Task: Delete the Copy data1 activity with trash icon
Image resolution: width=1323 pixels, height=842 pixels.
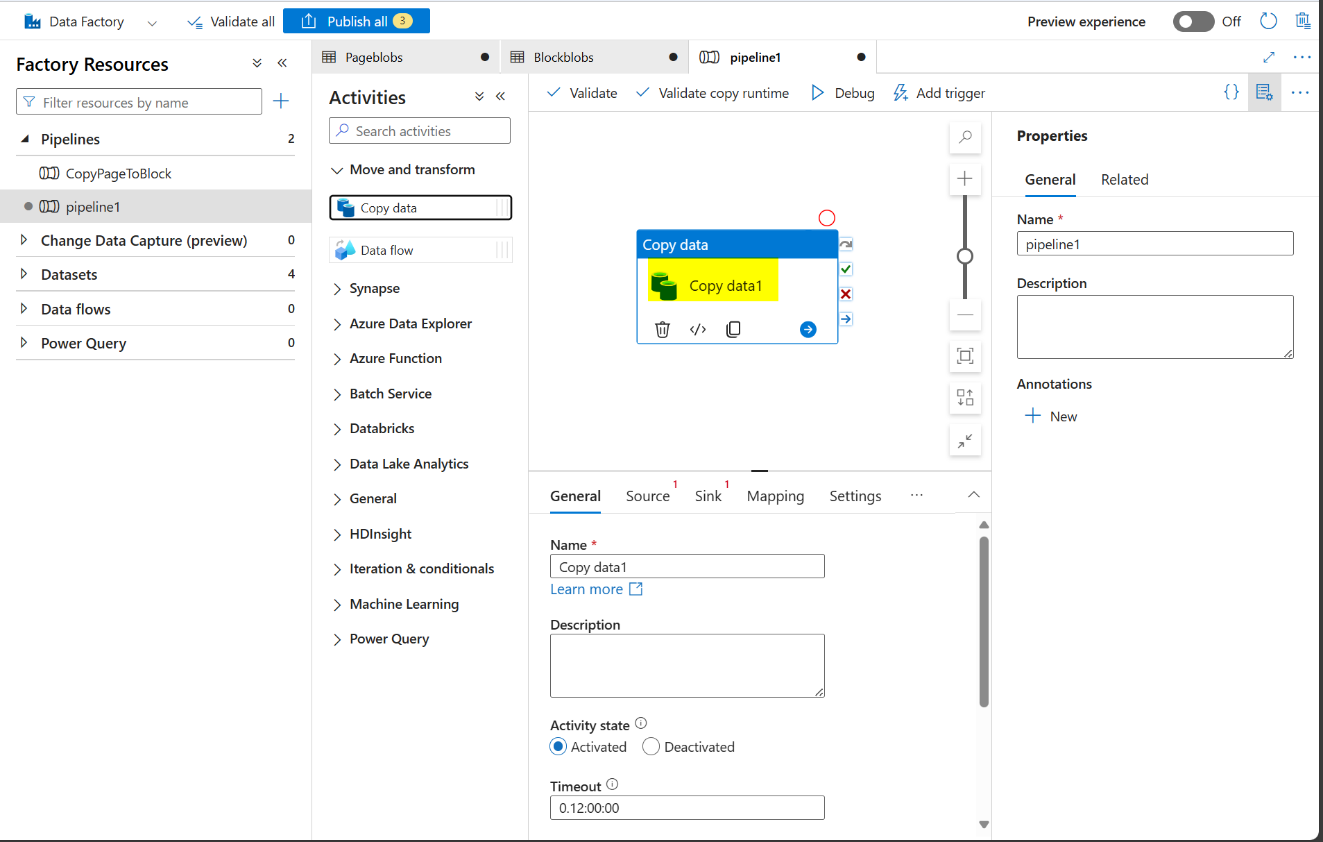Action: [662, 329]
